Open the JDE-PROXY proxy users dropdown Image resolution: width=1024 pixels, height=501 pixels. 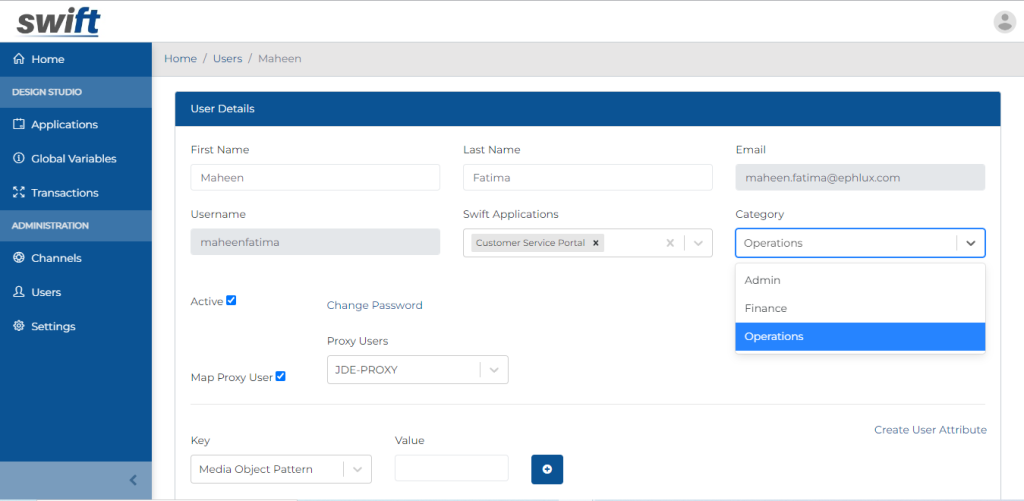coord(494,370)
